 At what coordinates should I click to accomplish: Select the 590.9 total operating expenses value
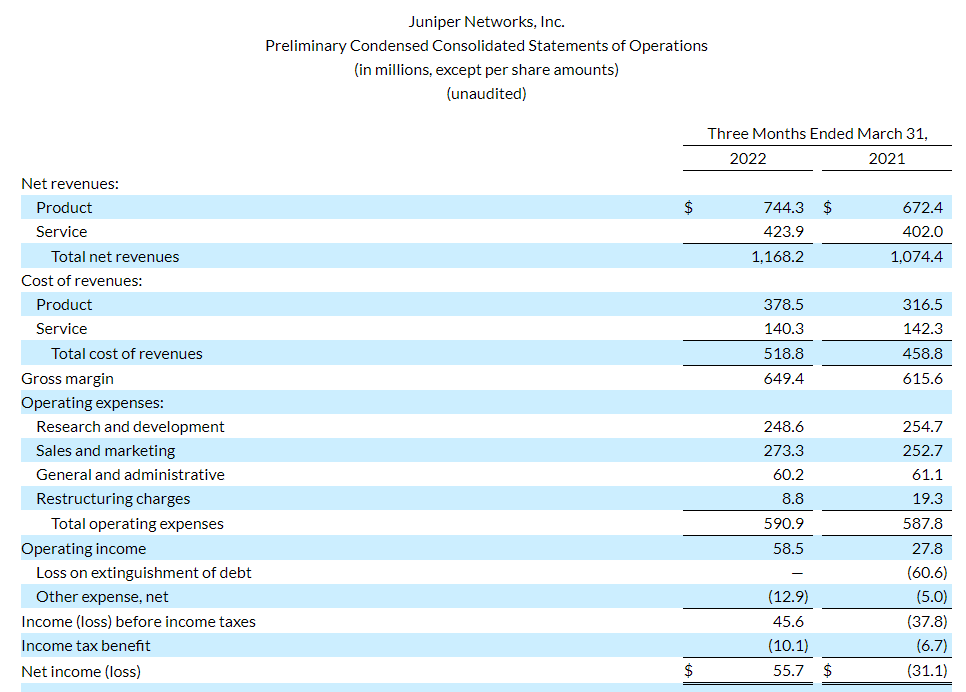[782, 523]
